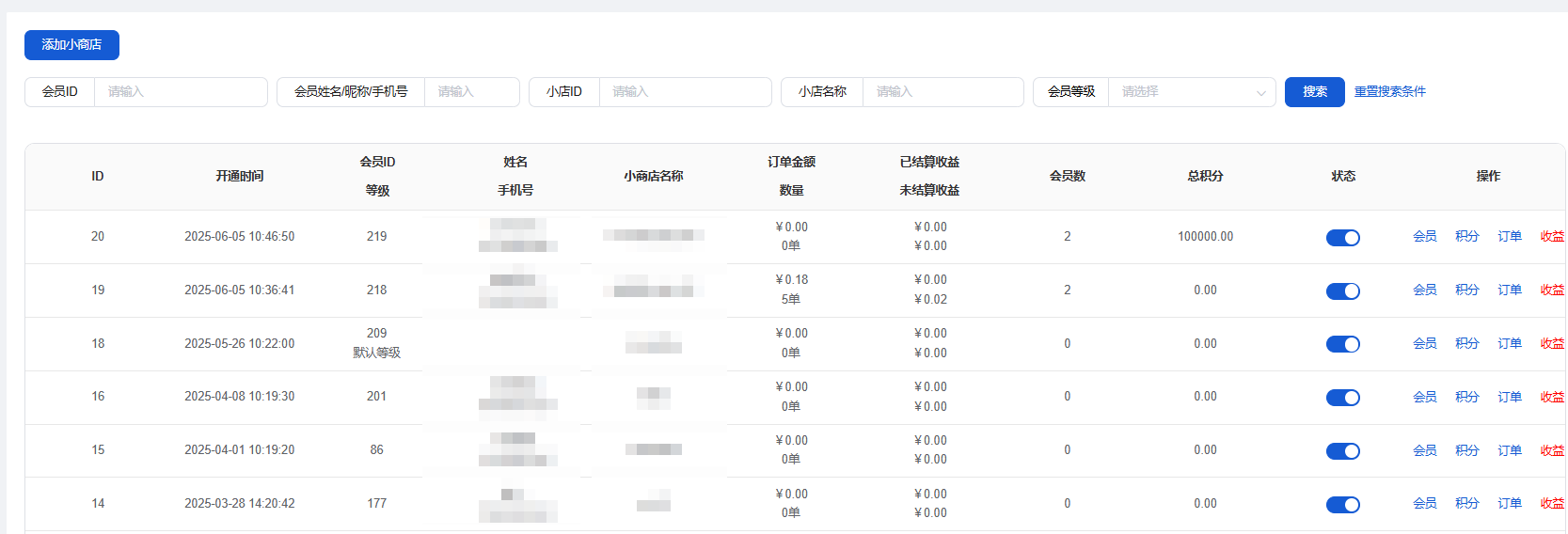Click the blue 搜索 button

1314,92
